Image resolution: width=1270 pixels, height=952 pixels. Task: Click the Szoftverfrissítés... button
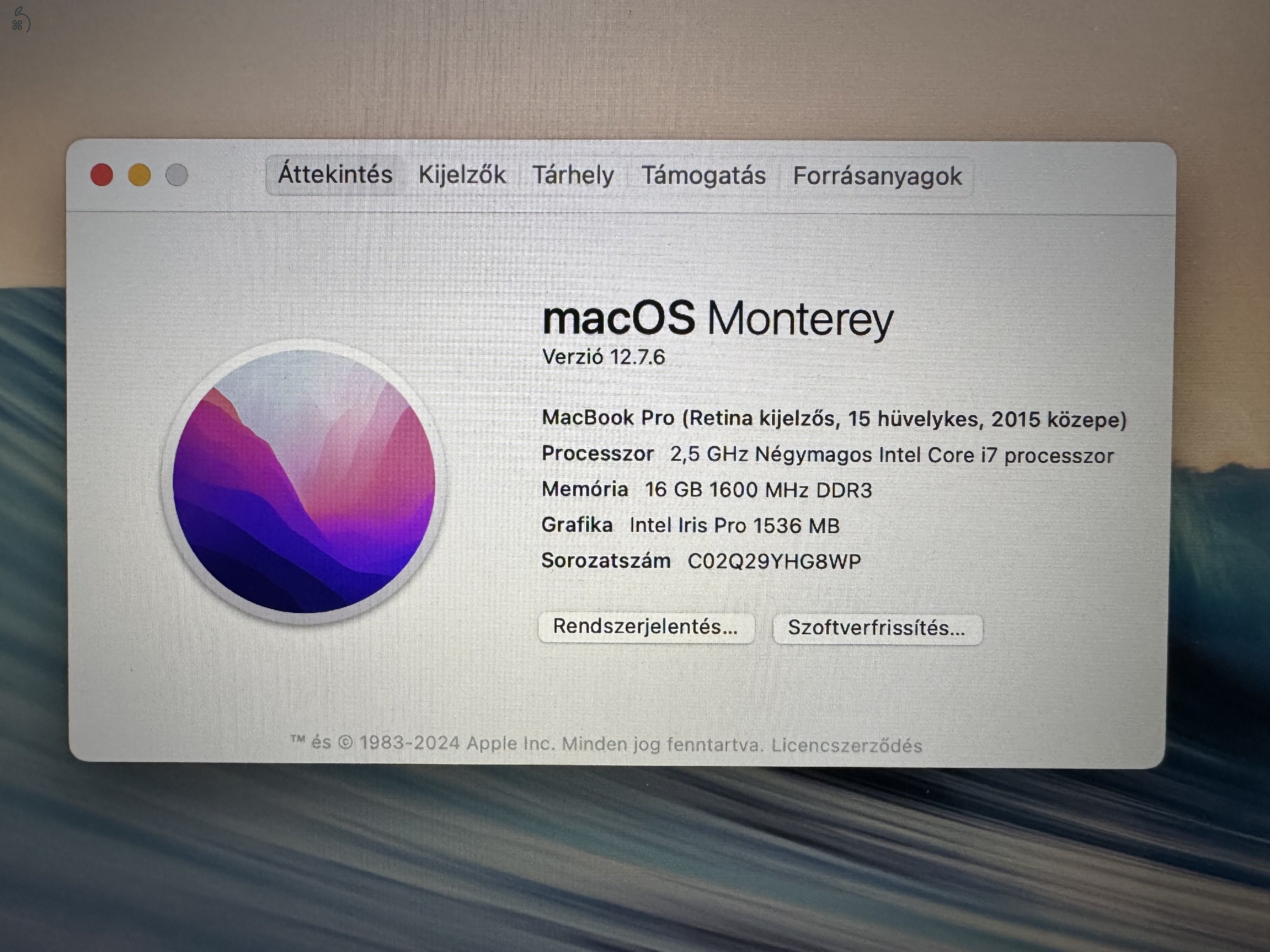point(877,628)
